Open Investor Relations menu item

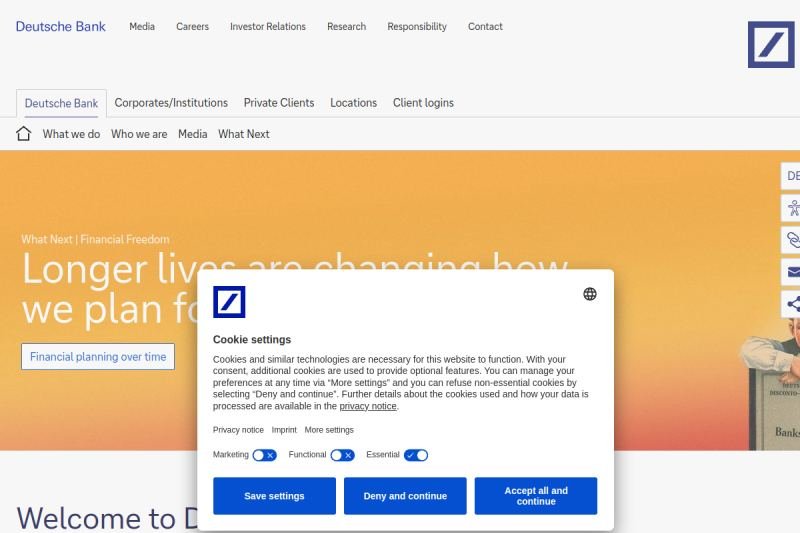[x=268, y=27]
